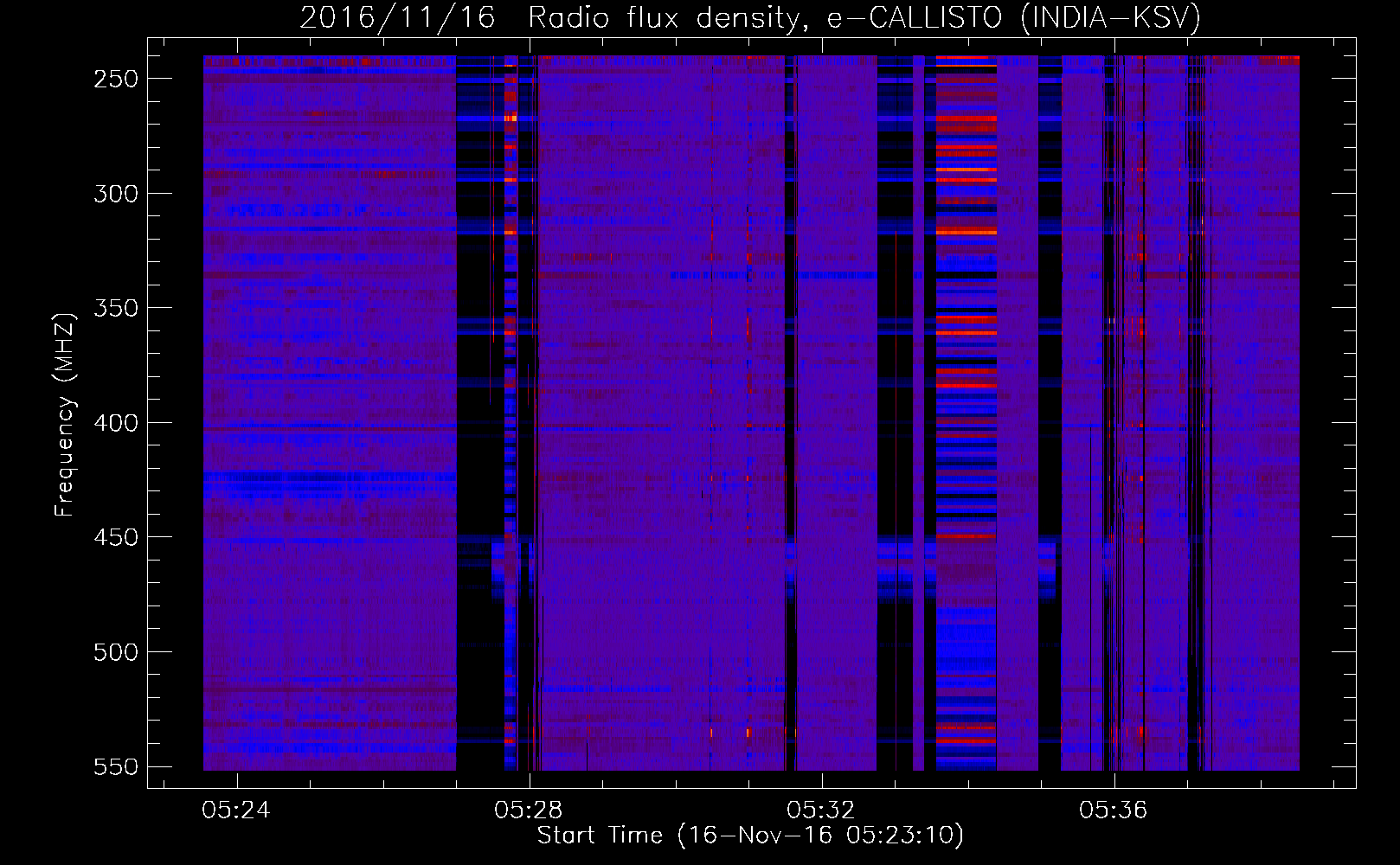Click the 350 frequency tick label
Image resolution: width=1400 pixels, height=865 pixels.
[115, 309]
